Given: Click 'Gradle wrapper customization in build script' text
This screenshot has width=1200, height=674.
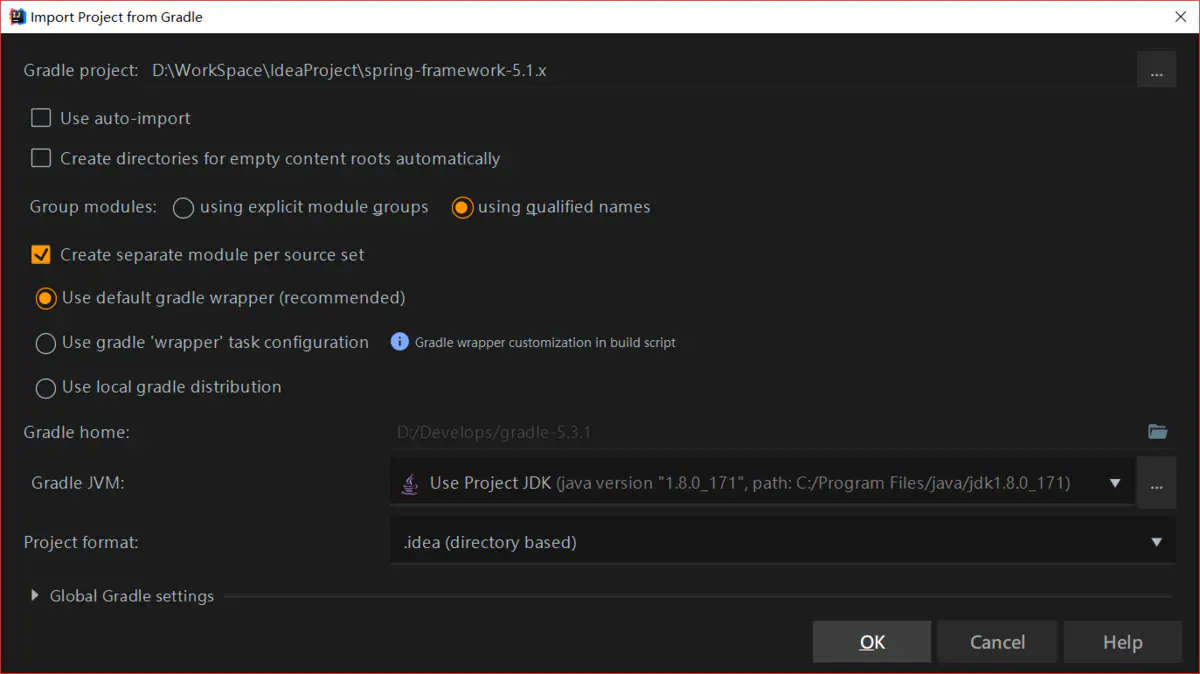Looking at the screenshot, I should [545, 342].
